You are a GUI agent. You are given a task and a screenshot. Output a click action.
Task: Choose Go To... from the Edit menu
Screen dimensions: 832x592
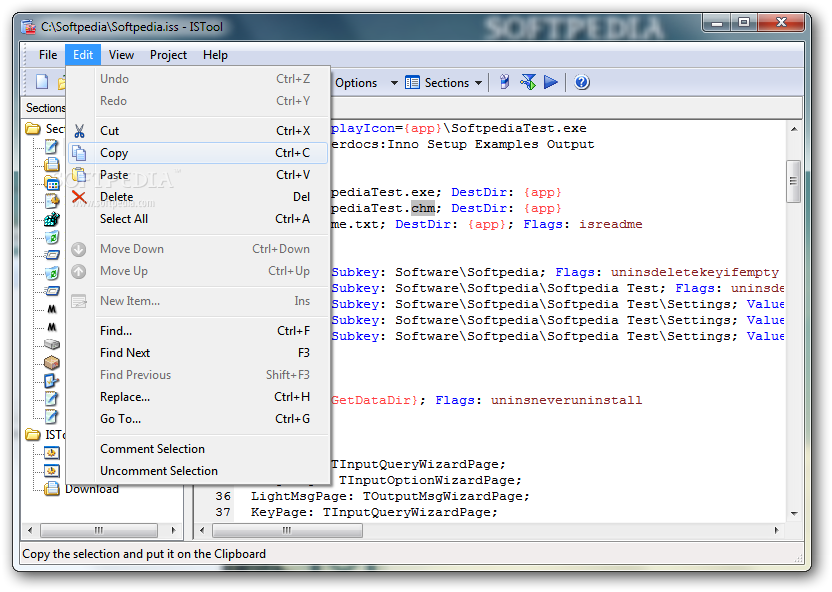coord(198,419)
